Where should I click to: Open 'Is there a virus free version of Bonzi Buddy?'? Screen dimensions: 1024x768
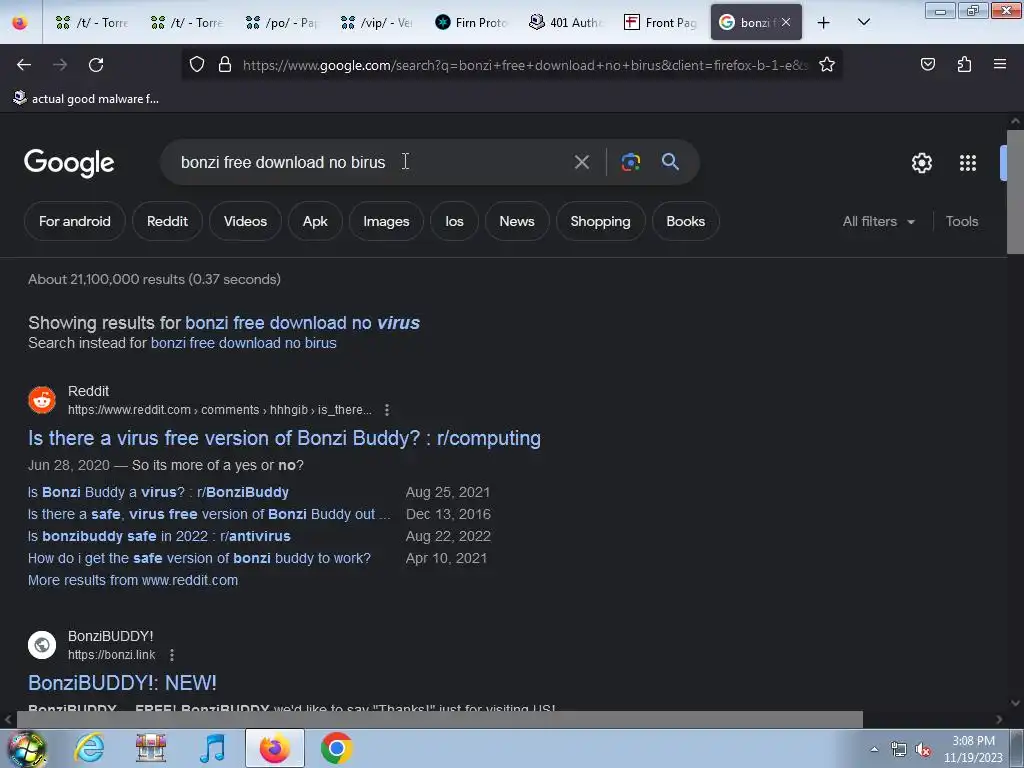click(284, 438)
